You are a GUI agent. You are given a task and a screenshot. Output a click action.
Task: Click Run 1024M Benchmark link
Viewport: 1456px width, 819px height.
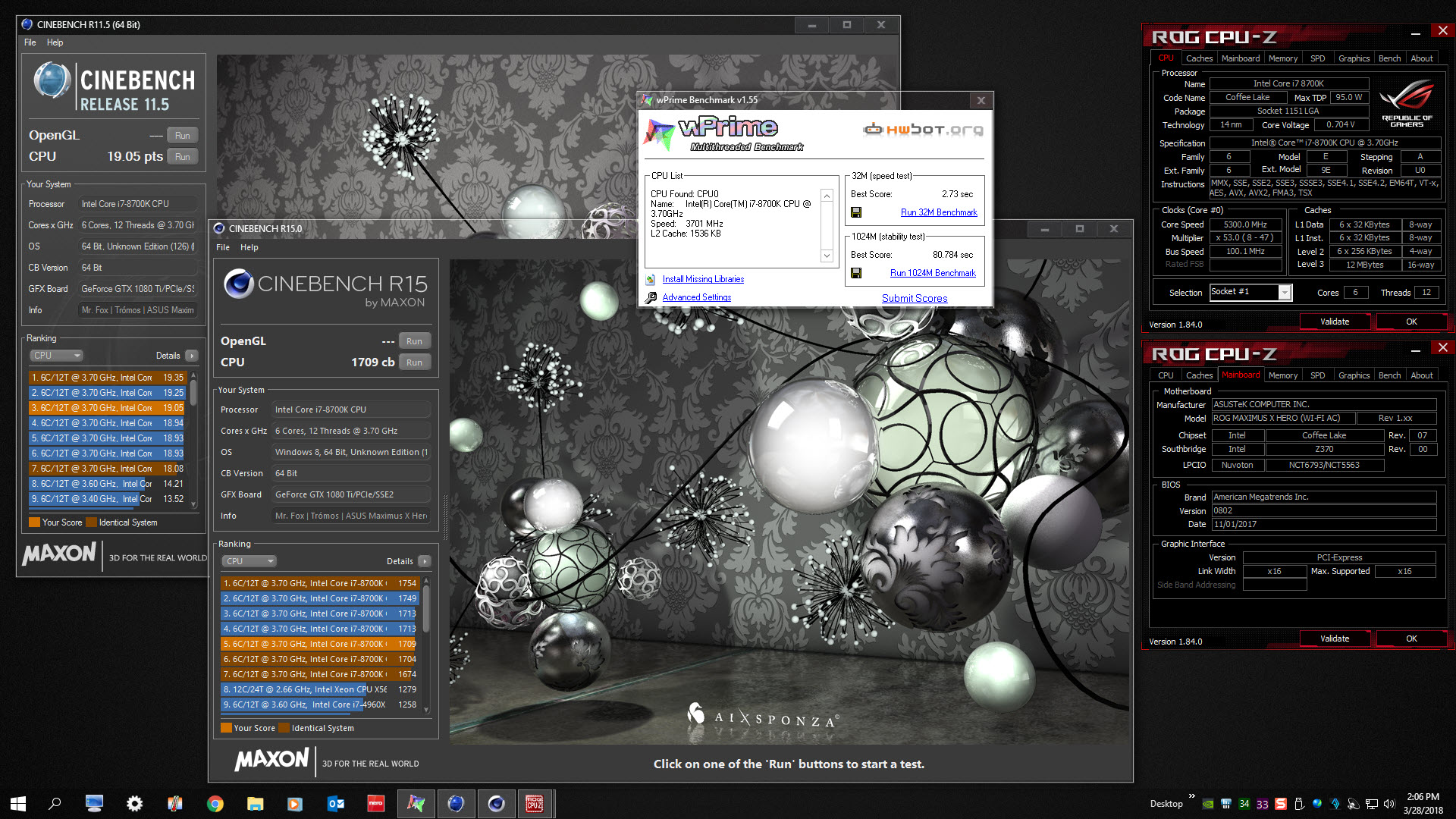pyautogui.click(x=933, y=273)
